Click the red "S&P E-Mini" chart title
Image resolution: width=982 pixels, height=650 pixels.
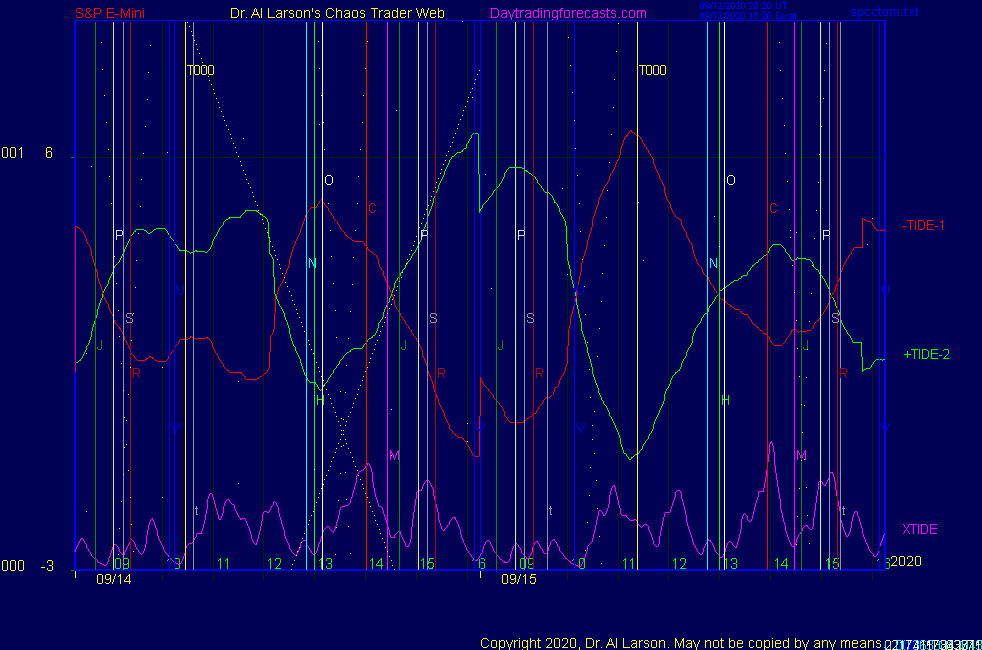(110, 13)
